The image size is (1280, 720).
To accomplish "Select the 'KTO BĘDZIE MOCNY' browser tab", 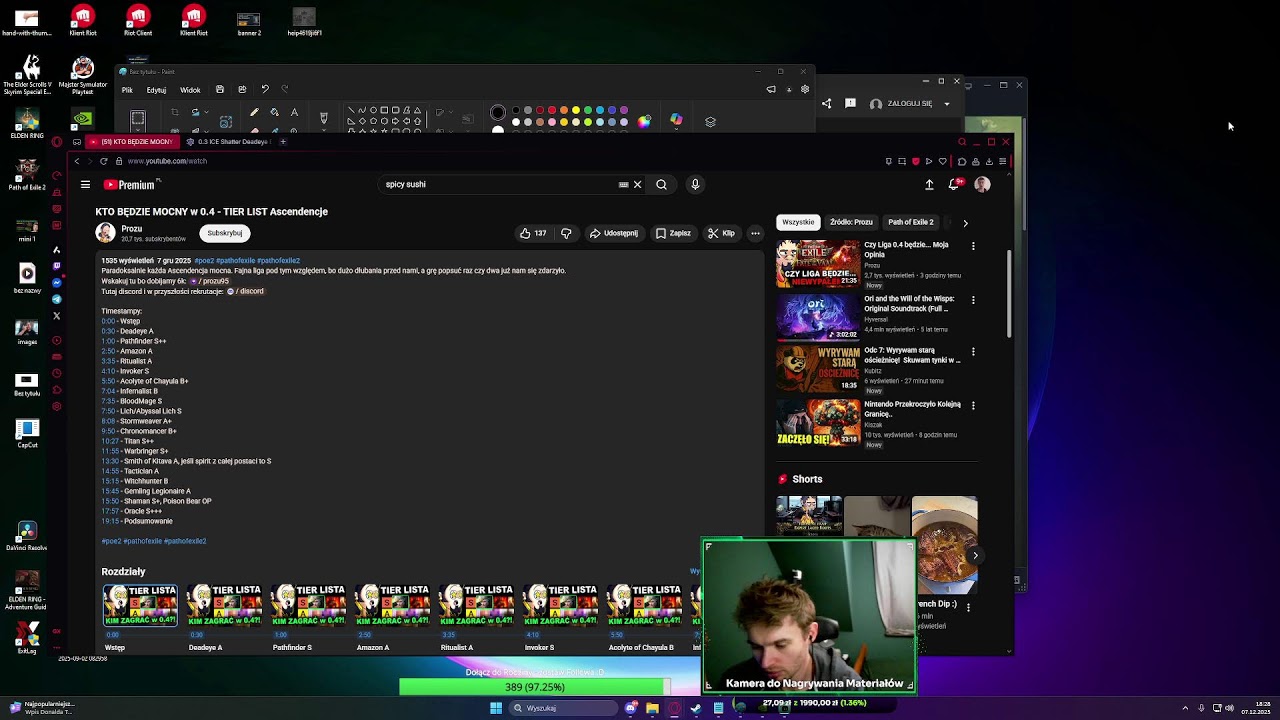I will 131,142.
